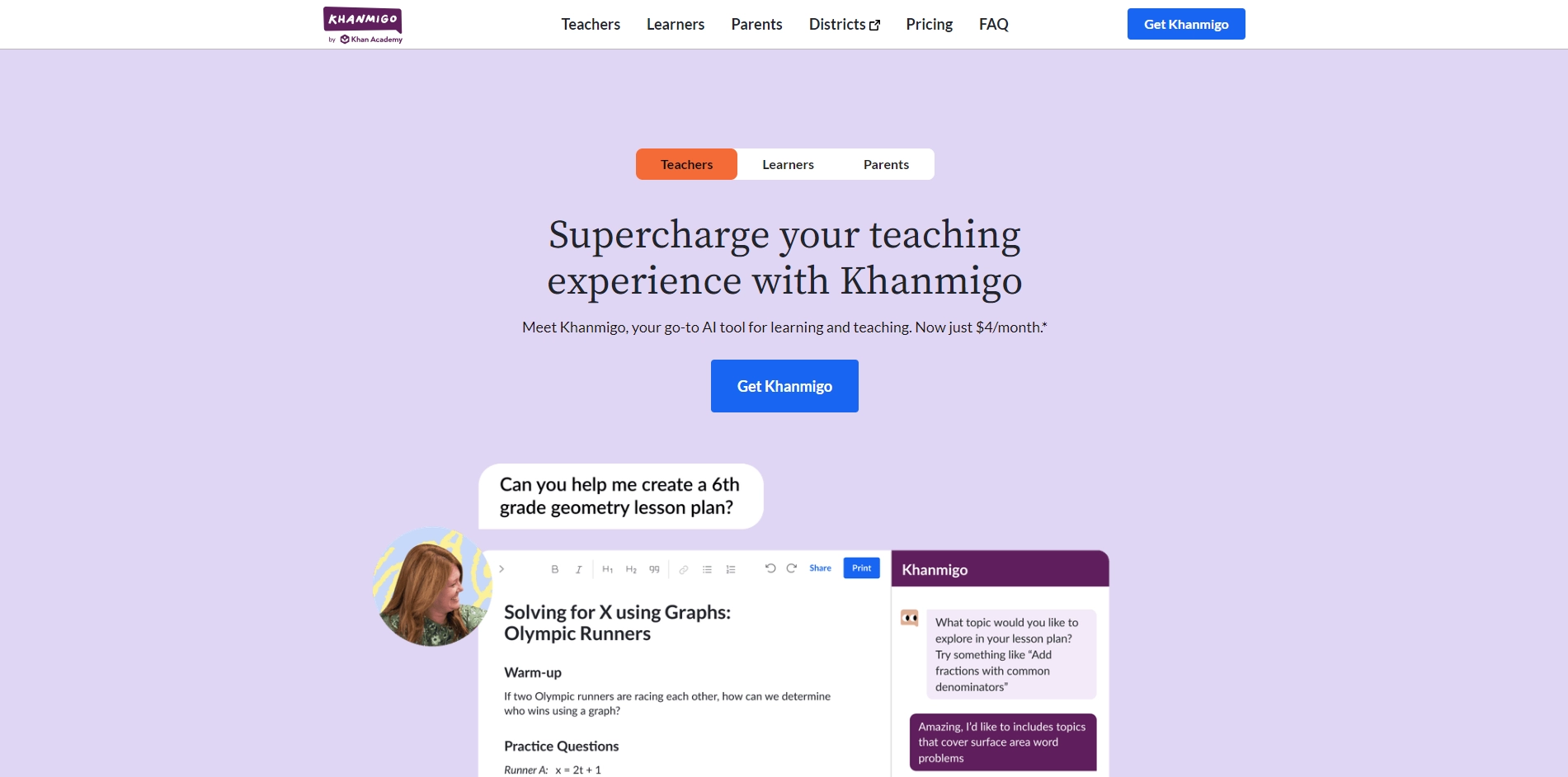Open the Districts external link

[x=844, y=25]
